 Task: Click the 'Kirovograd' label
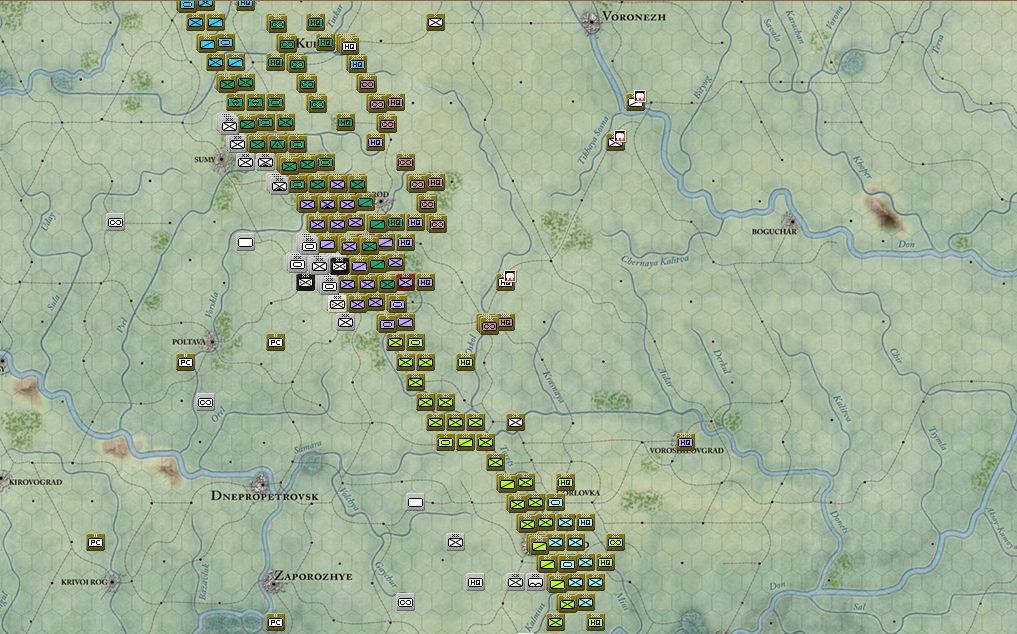coord(36,482)
